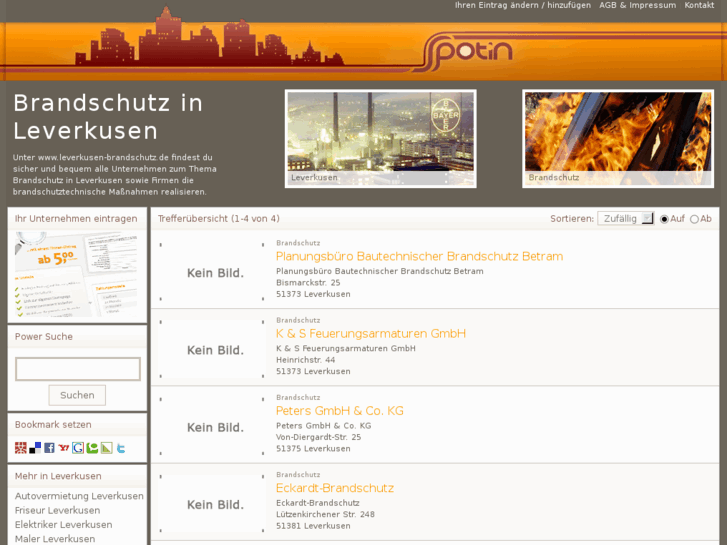Open the Kontakt page
The width and height of the screenshot is (727, 545).
[x=699, y=5]
